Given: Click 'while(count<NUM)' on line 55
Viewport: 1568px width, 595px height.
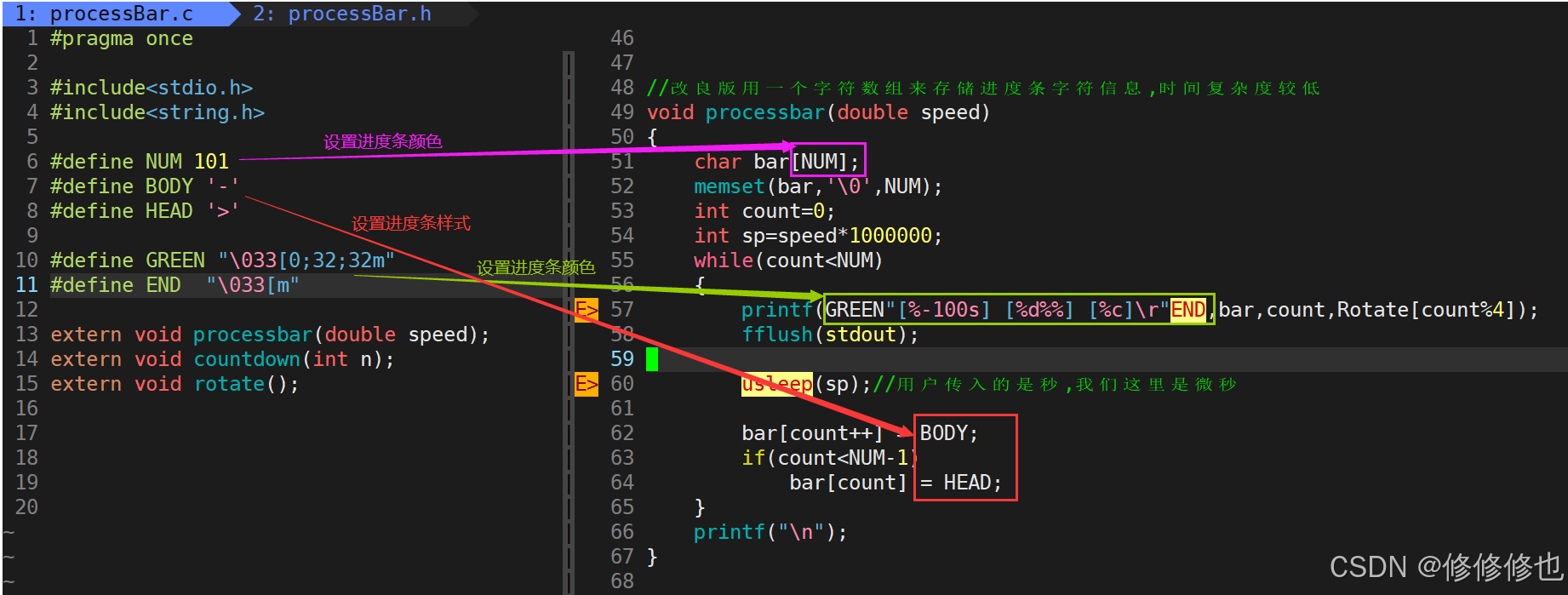Looking at the screenshot, I should pyautogui.click(x=788, y=260).
